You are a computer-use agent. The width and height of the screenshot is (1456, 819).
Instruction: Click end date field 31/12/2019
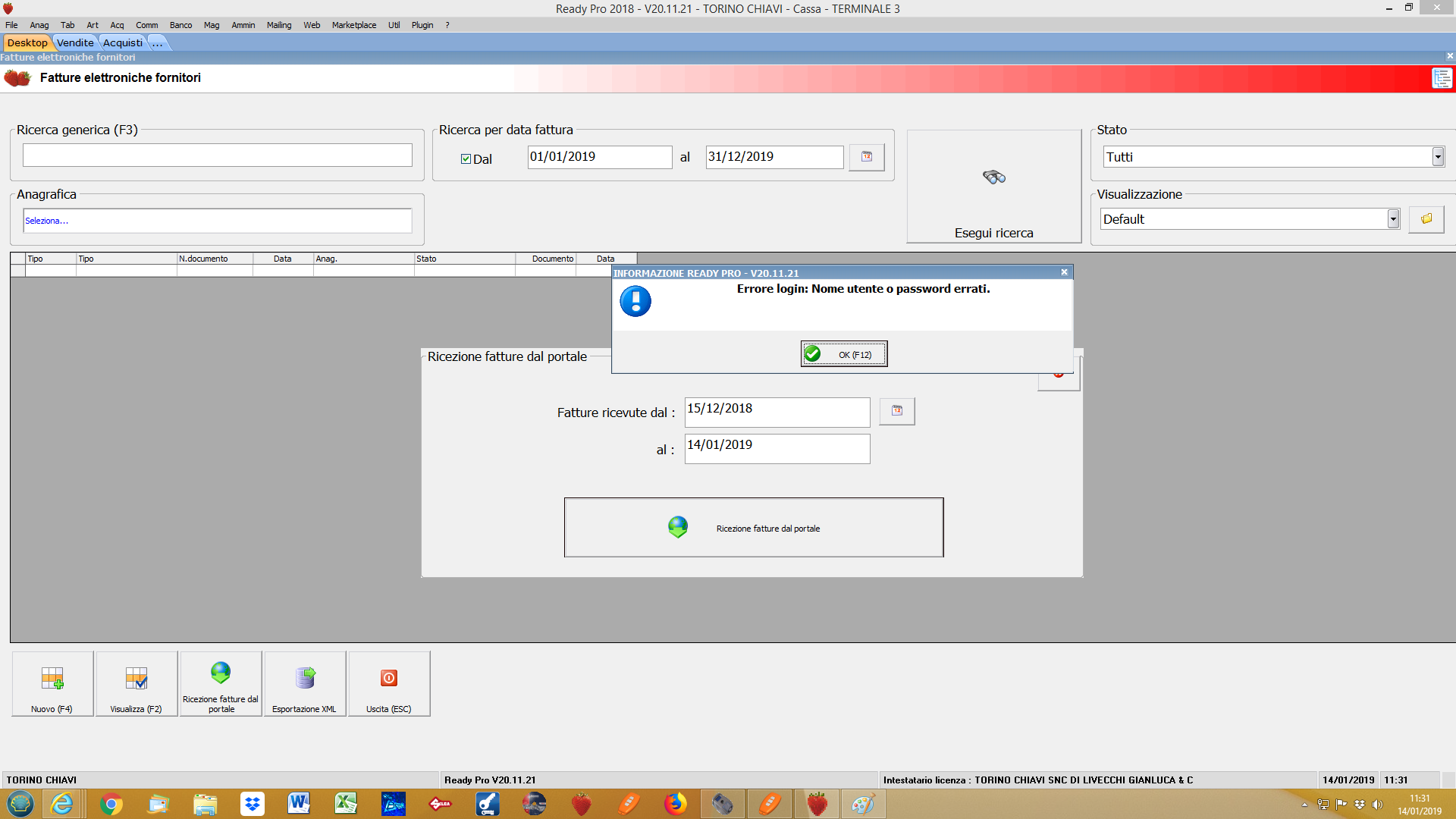click(x=774, y=157)
